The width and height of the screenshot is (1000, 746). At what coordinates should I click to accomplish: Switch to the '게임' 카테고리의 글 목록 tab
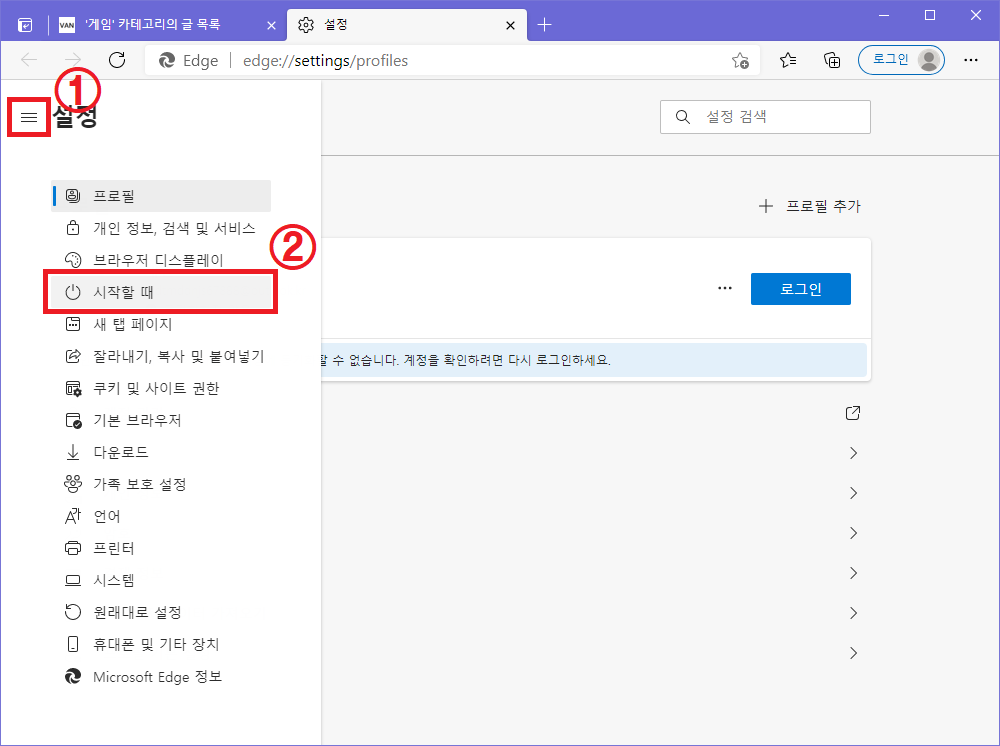[168, 25]
